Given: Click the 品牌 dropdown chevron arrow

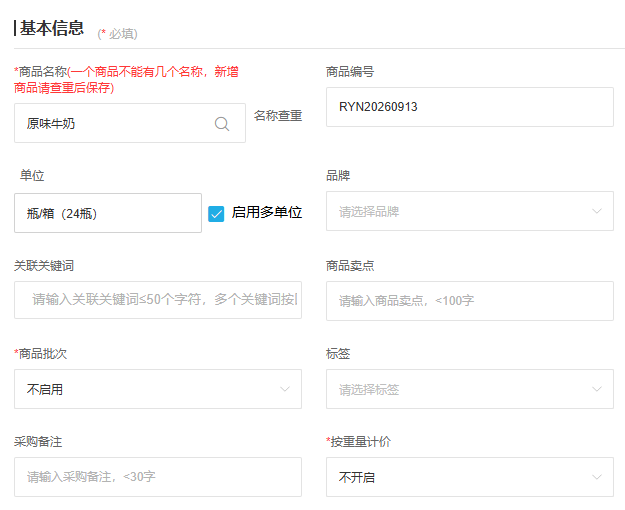Looking at the screenshot, I should tap(597, 211).
